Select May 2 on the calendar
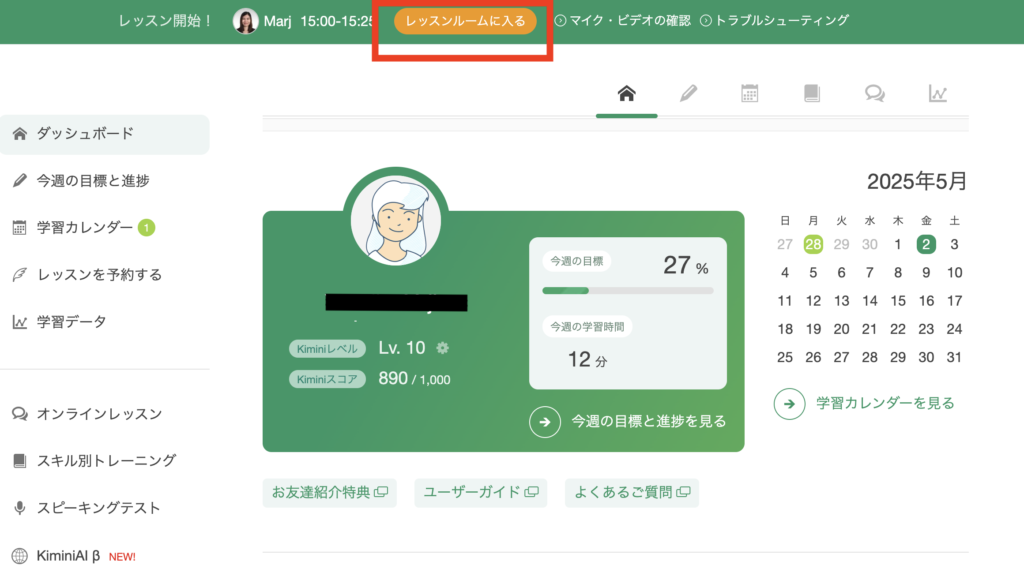 coord(926,244)
